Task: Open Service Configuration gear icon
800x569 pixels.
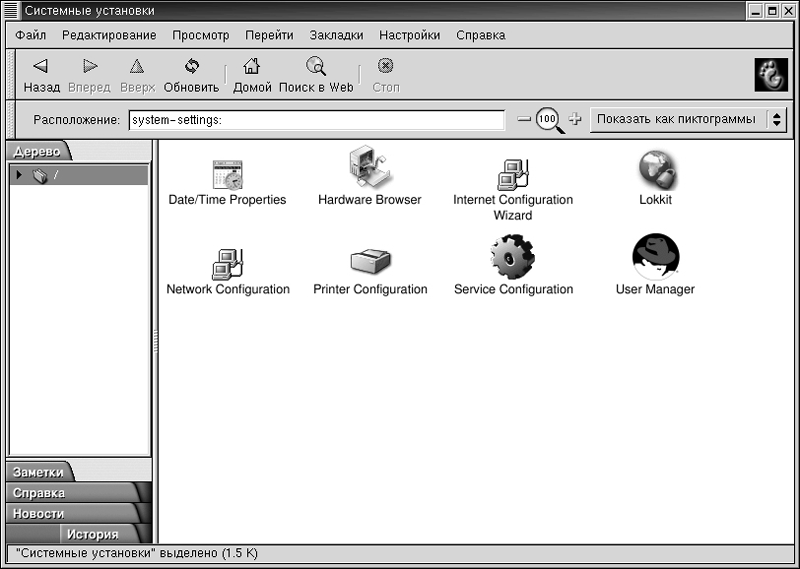Action: pos(513,258)
